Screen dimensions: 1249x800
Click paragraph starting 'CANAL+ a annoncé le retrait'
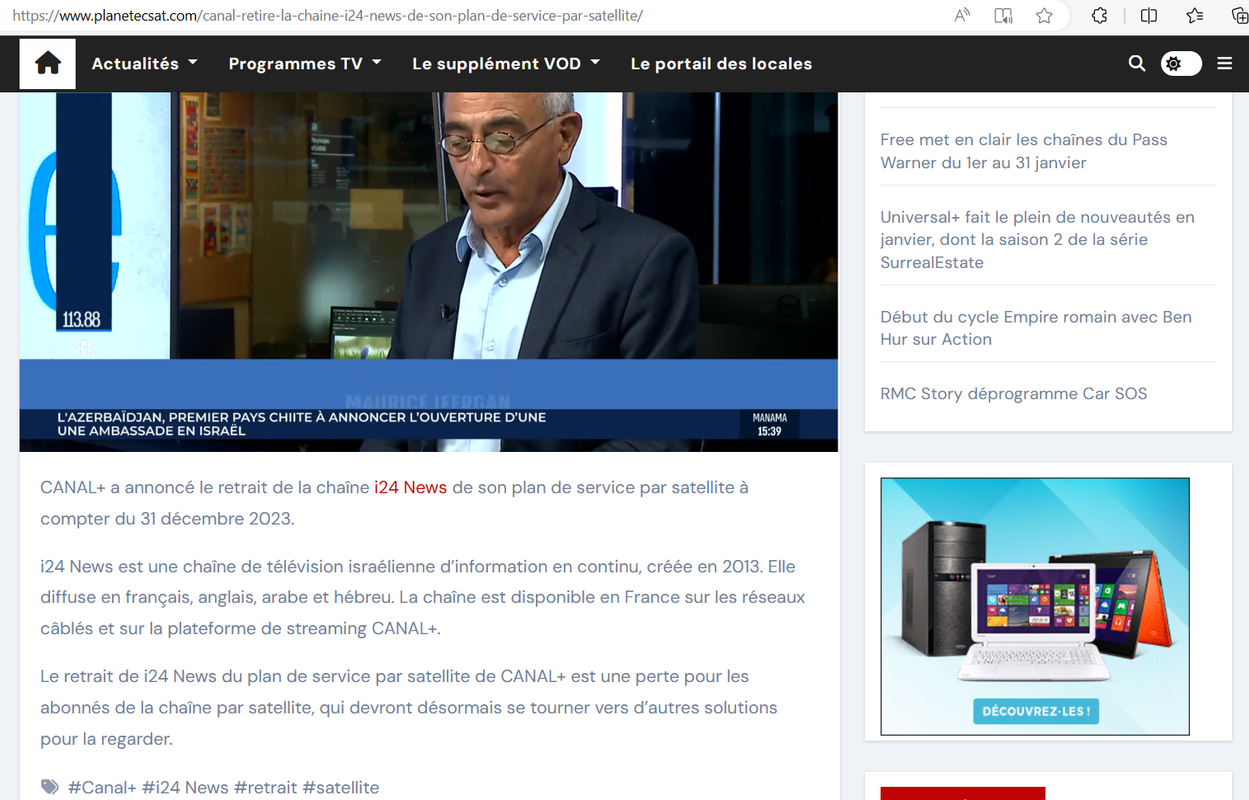(394, 503)
